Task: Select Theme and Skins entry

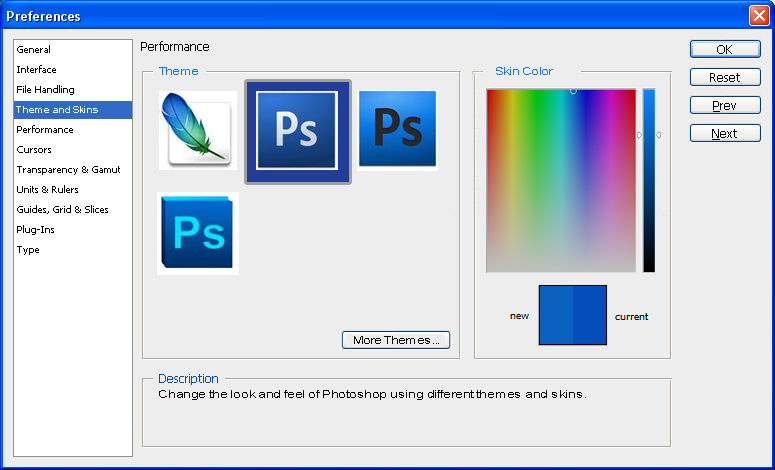Action: (73, 110)
